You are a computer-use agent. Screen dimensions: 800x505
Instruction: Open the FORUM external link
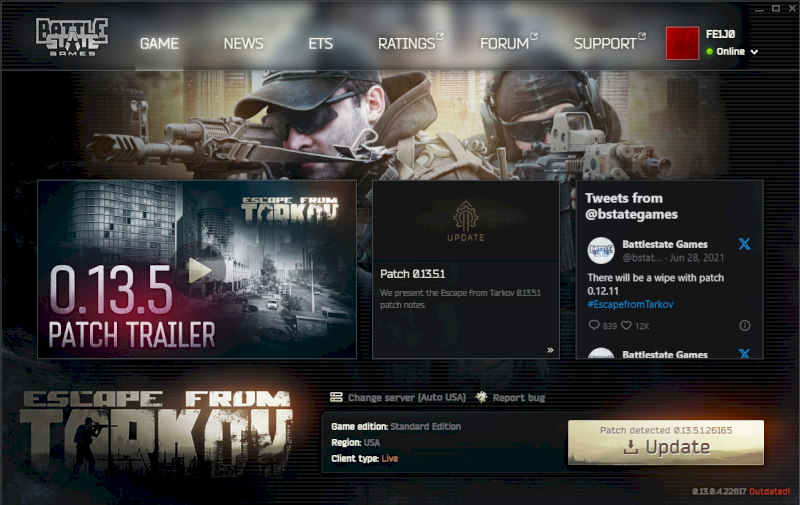click(508, 43)
